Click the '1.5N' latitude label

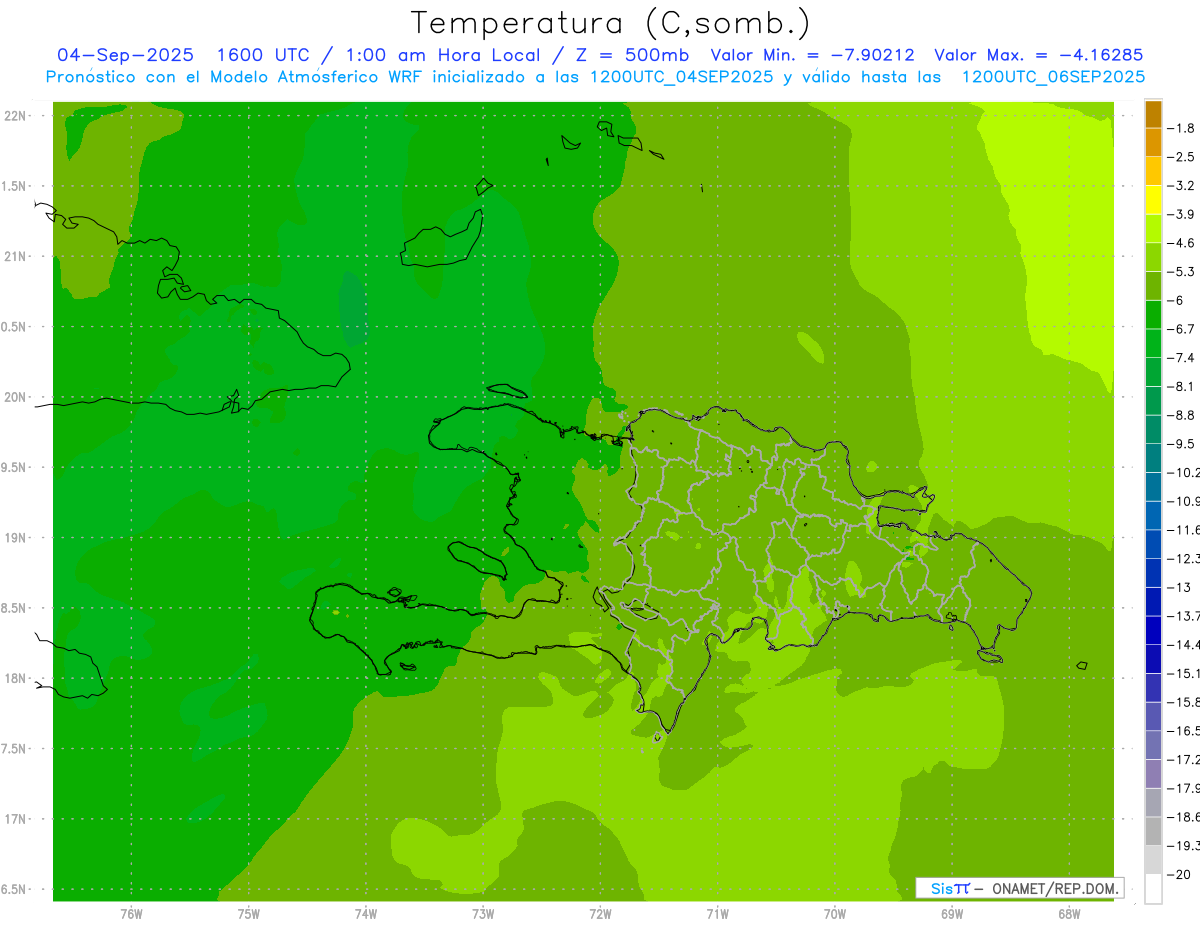coord(14,186)
